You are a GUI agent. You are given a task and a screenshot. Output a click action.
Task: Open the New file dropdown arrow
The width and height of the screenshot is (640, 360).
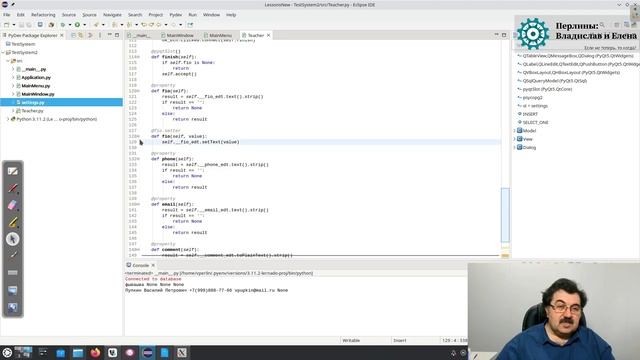13,25
